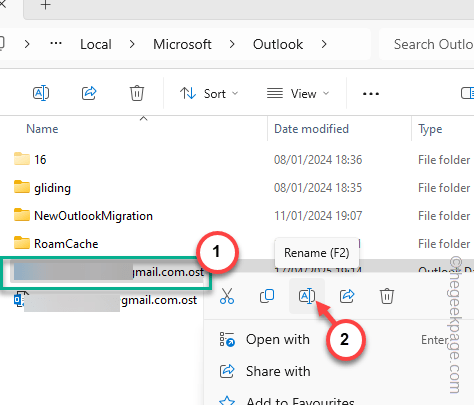This screenshot has height=405, width=474.
Task: Click the gliding folder icon
Action: (x=22, y=187)
